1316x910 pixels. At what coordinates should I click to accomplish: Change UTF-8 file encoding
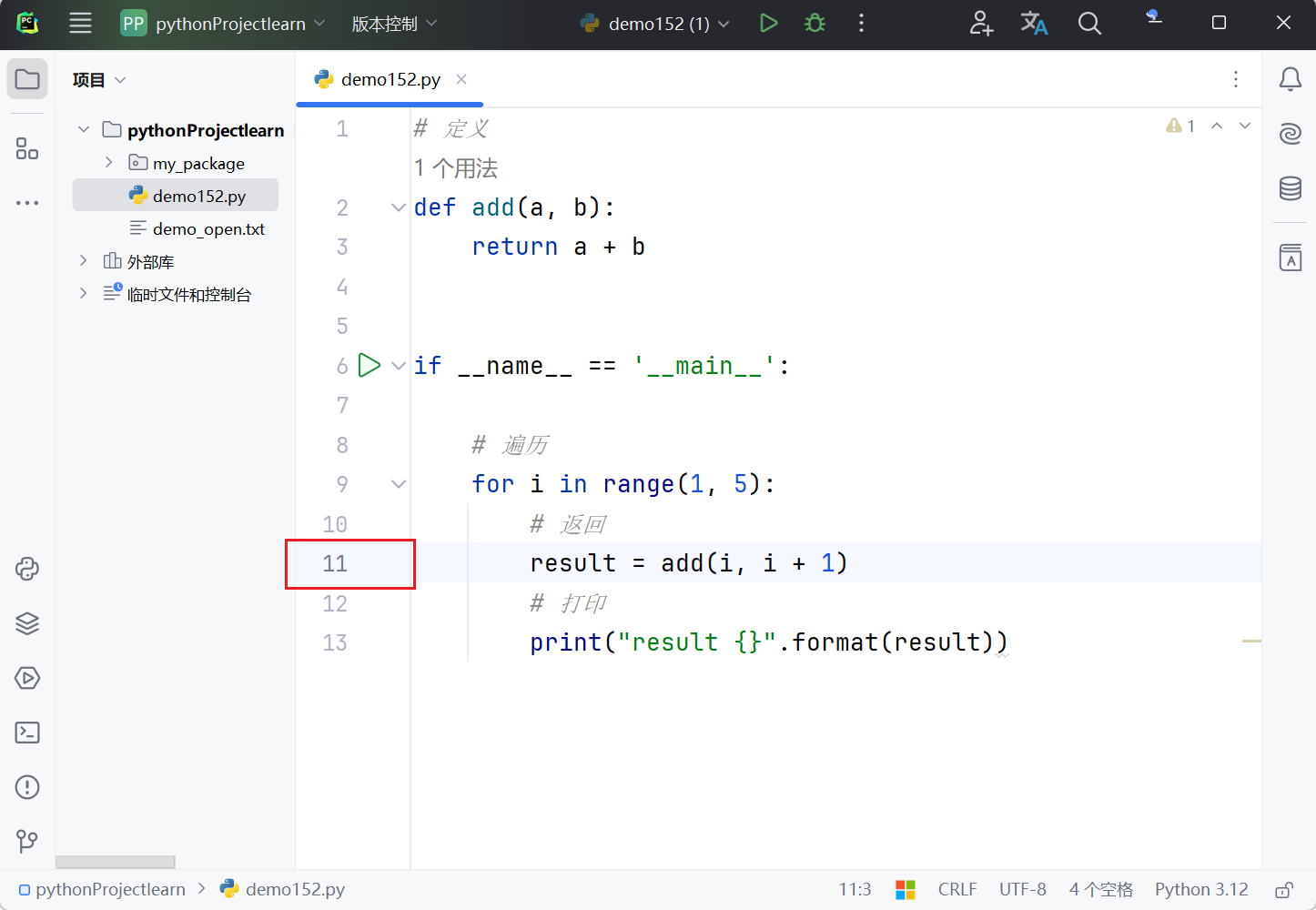1023,890
